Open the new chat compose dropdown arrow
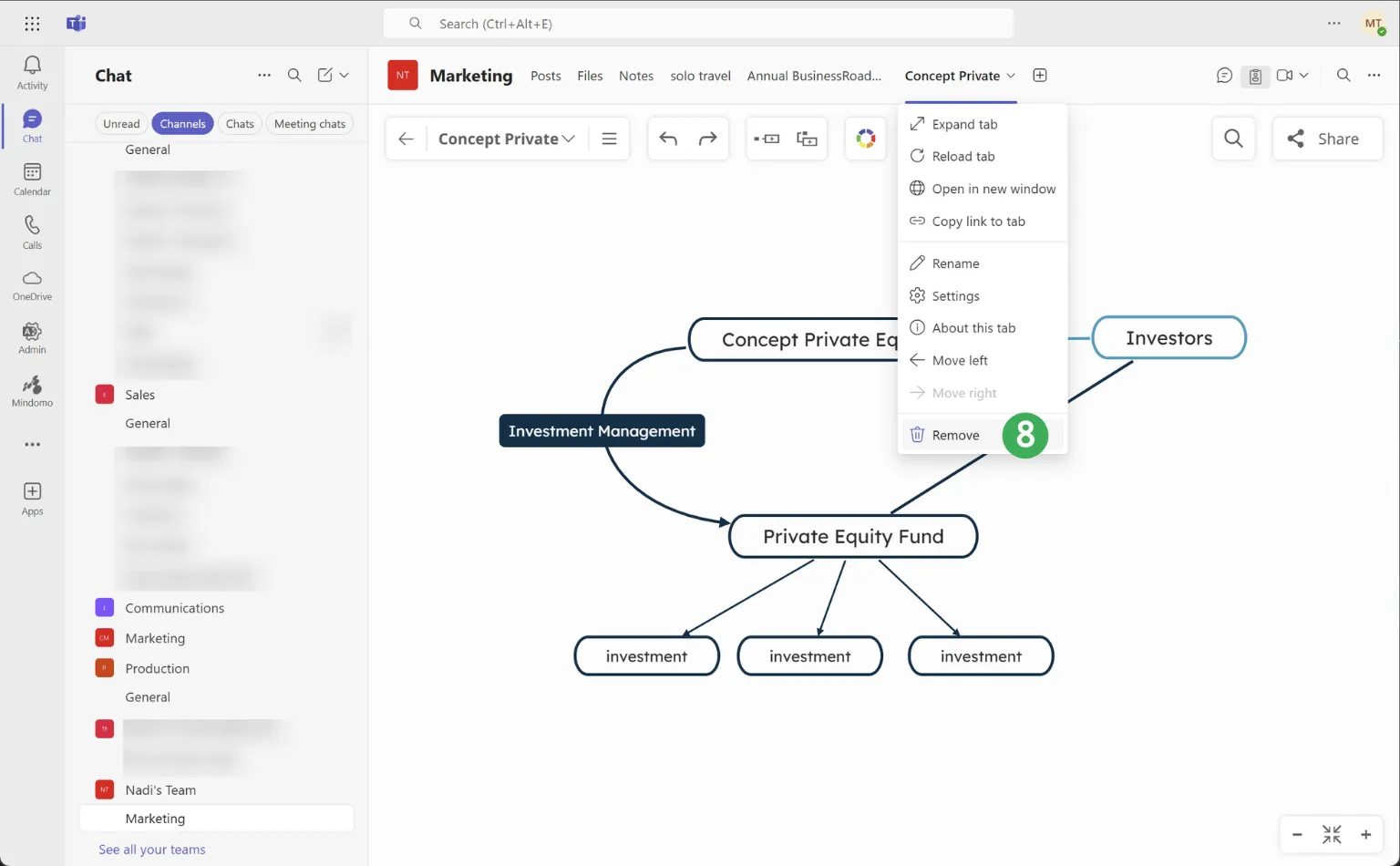Viewport: 1400px width, 866px height. (x=345, y=76)
